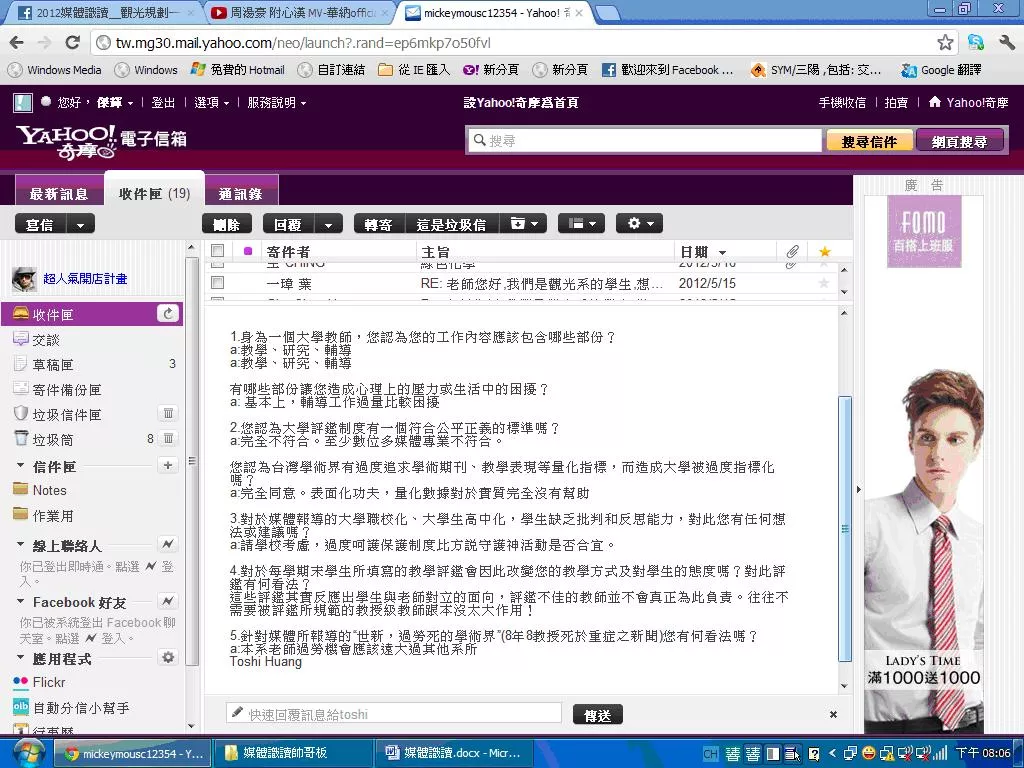Viewport: 1024px width, 768px height.
Task: Refresh the inbox via the circular arrow
Action: [x=168, y=314]
